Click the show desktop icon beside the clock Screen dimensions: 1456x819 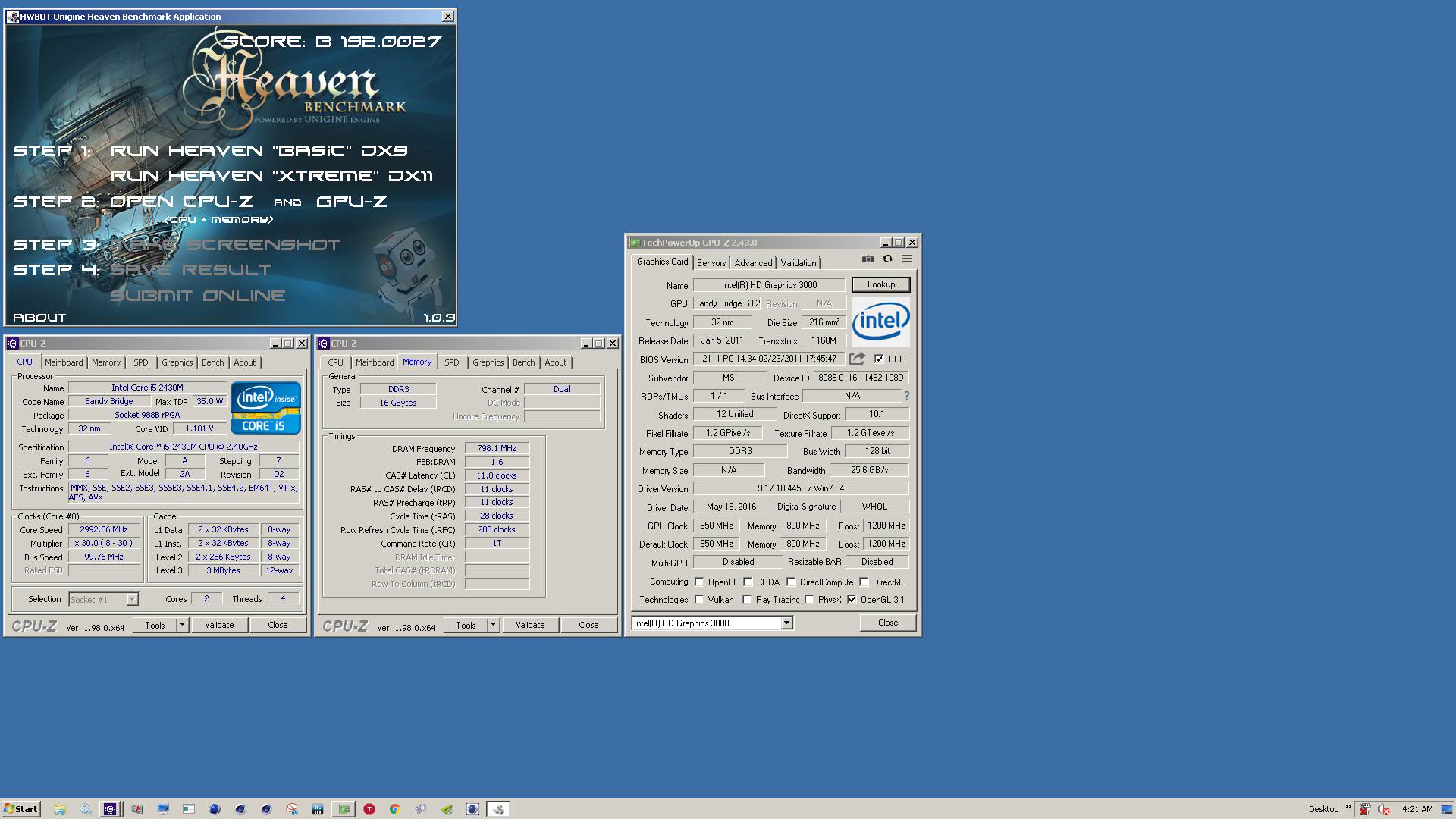pos(1448,809)
